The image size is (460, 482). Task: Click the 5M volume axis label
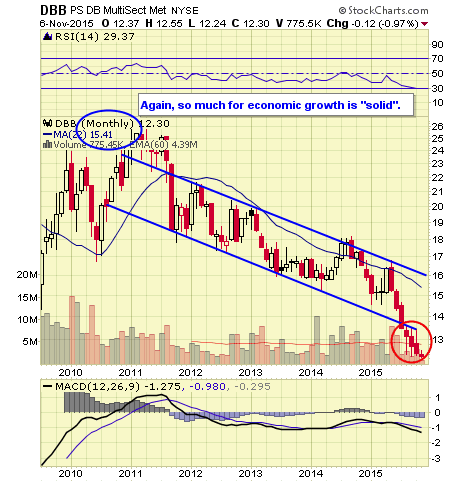point(30,342)
